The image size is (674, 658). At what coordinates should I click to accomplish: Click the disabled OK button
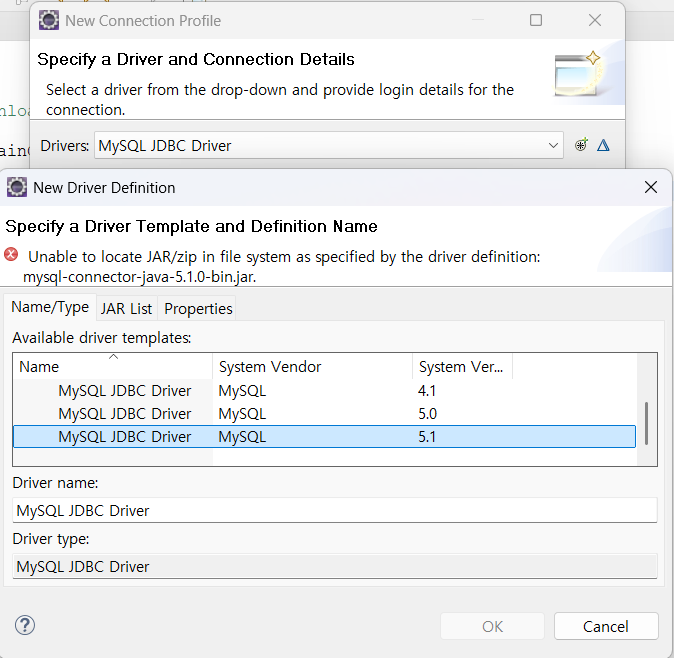492,626
